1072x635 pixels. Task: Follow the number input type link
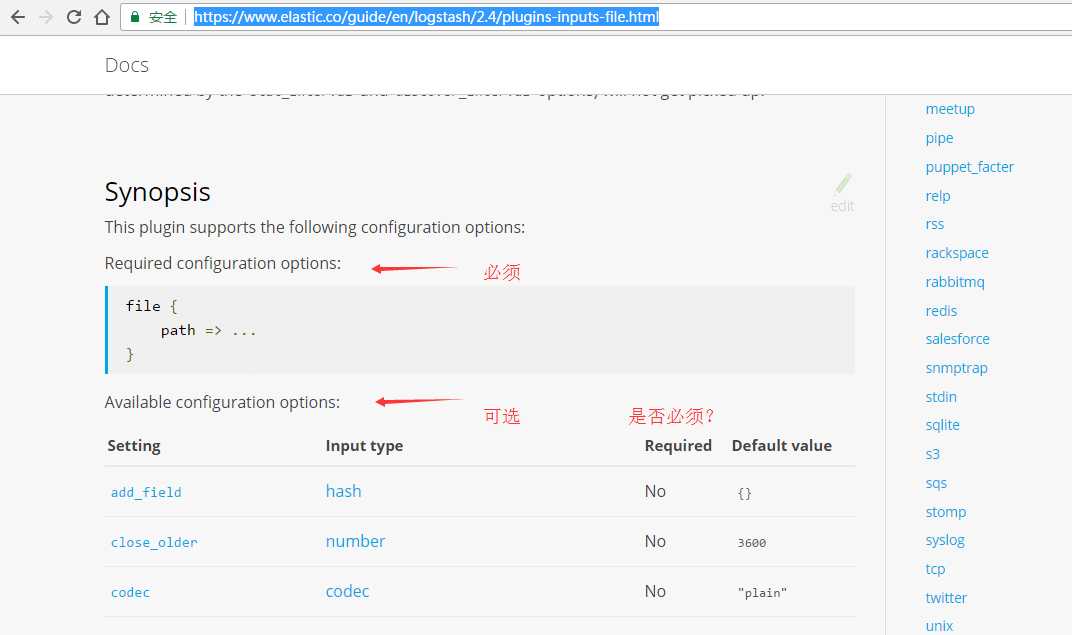tap(355, 541)
